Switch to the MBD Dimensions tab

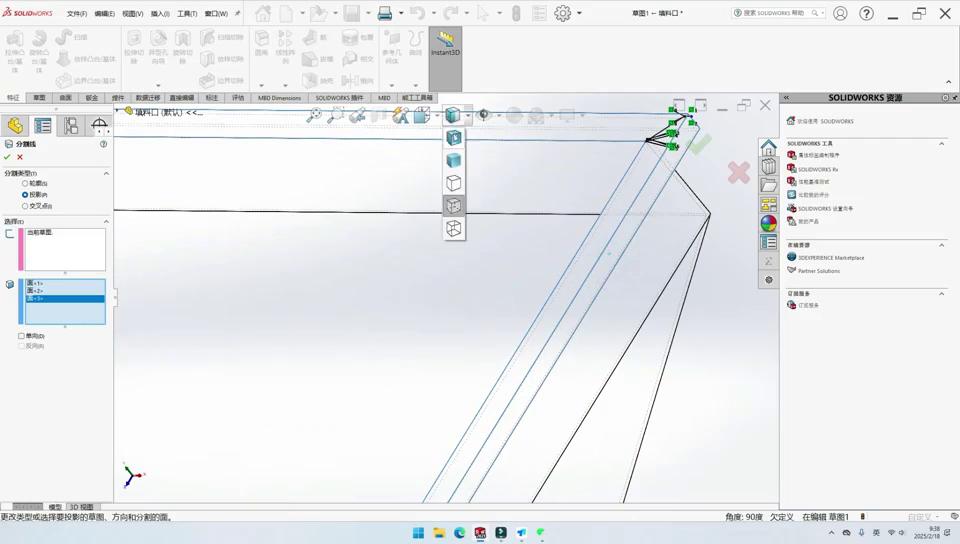(x=279, y=98)
